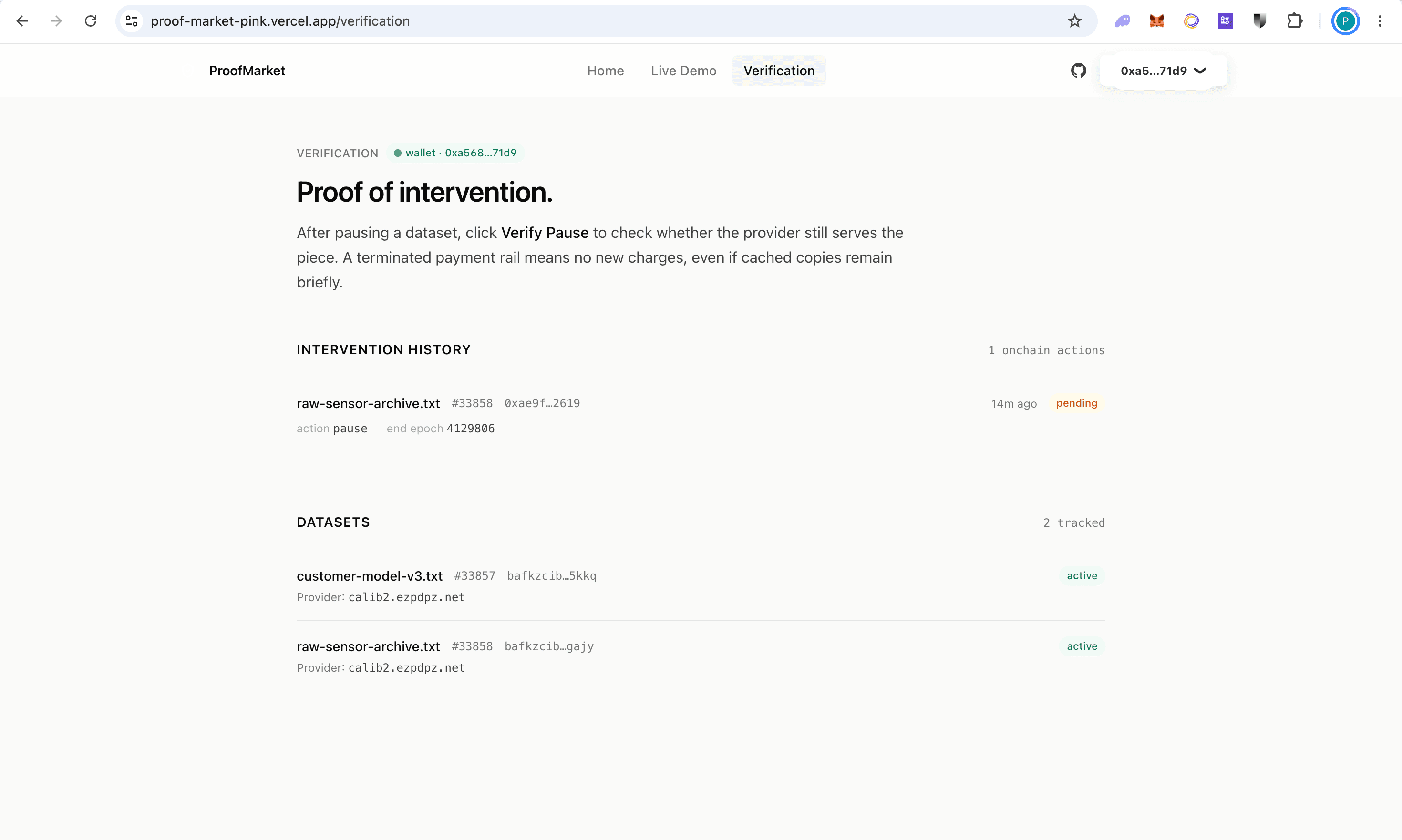The width and height of the screenshot is (1402, 840).
Task: Click active badge for customer-model-v3.txt
Action: click(1082, 576)
